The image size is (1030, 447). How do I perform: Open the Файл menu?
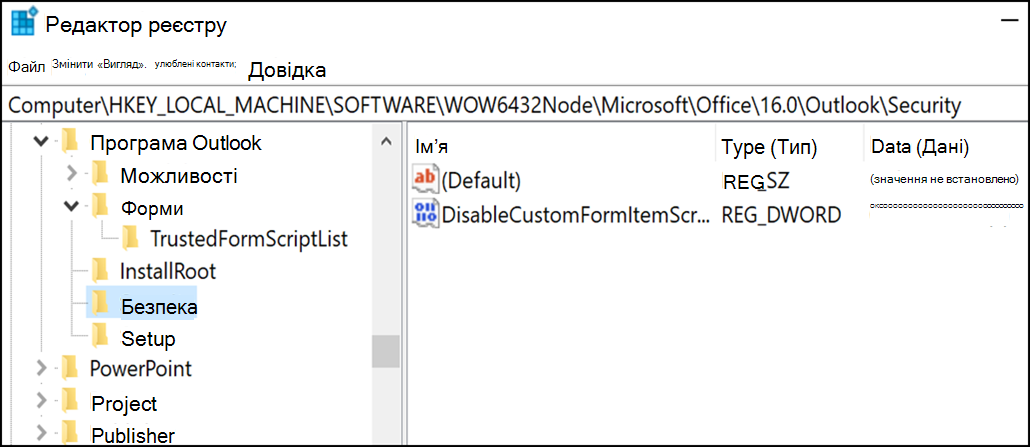click(x=27, y=67)
